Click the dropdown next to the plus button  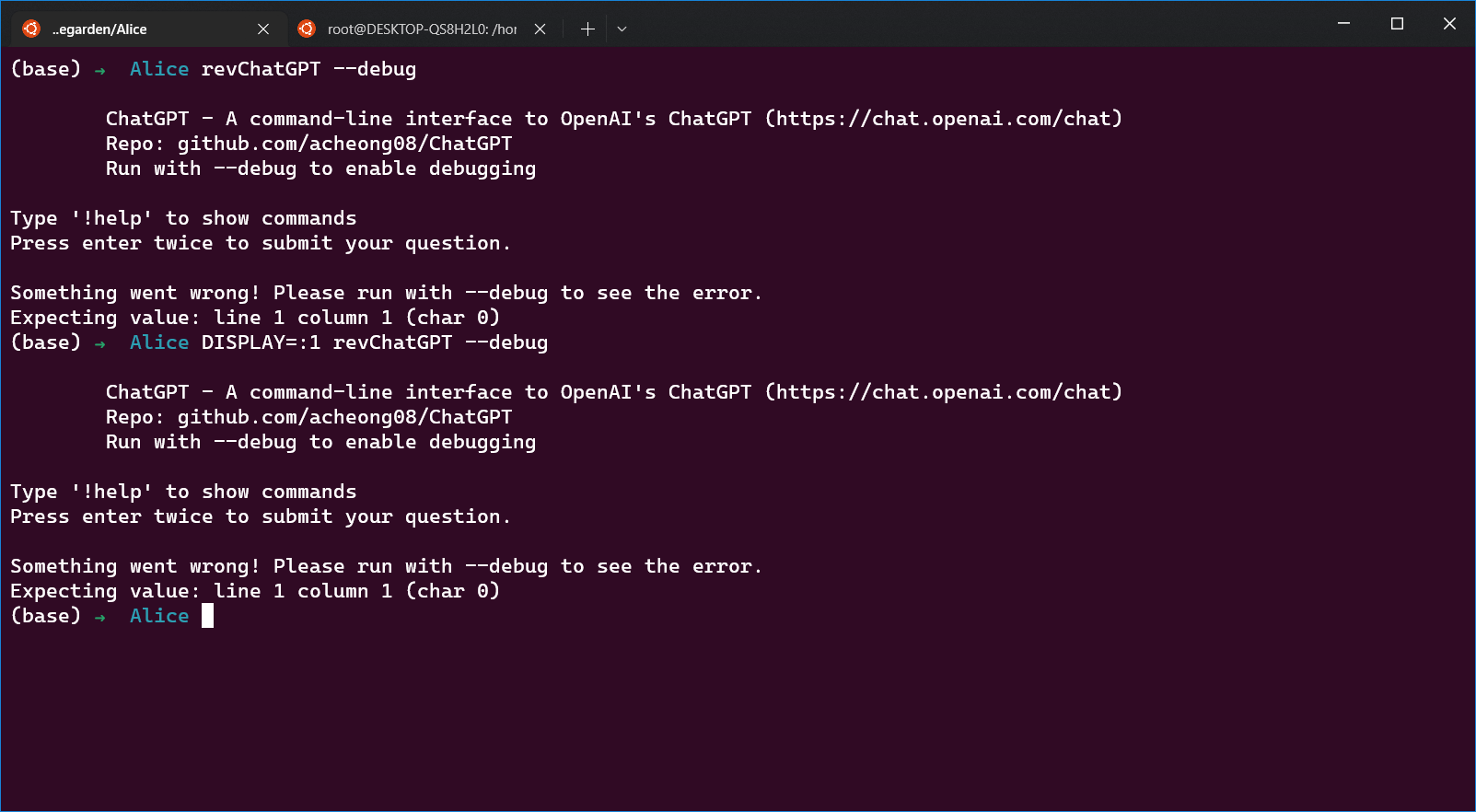[x=622, y=29]
